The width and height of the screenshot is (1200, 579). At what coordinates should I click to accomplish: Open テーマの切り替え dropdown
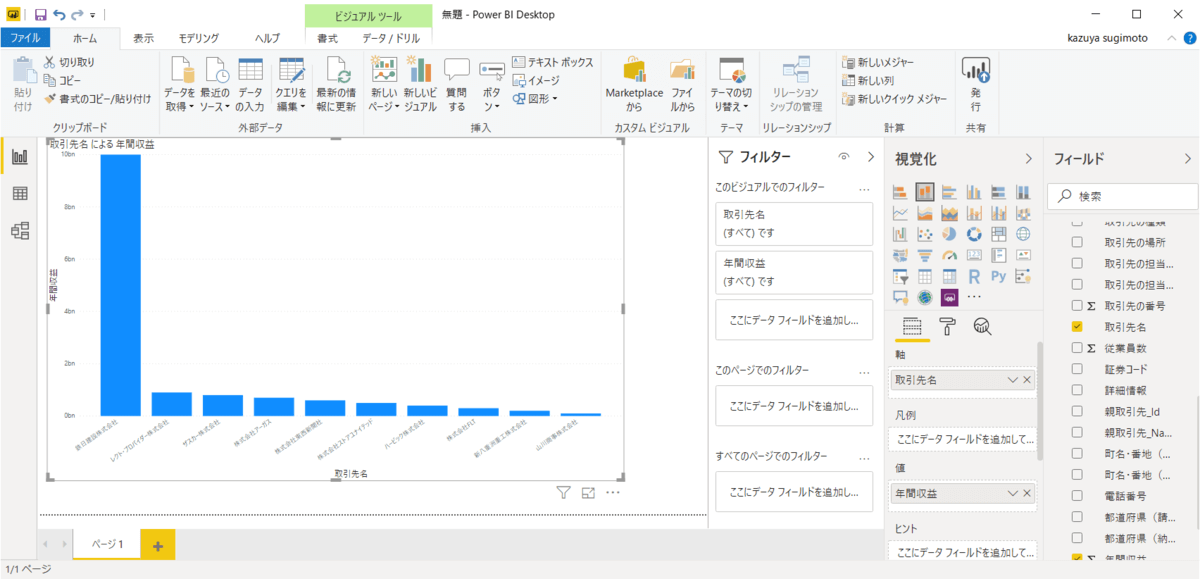733,84
